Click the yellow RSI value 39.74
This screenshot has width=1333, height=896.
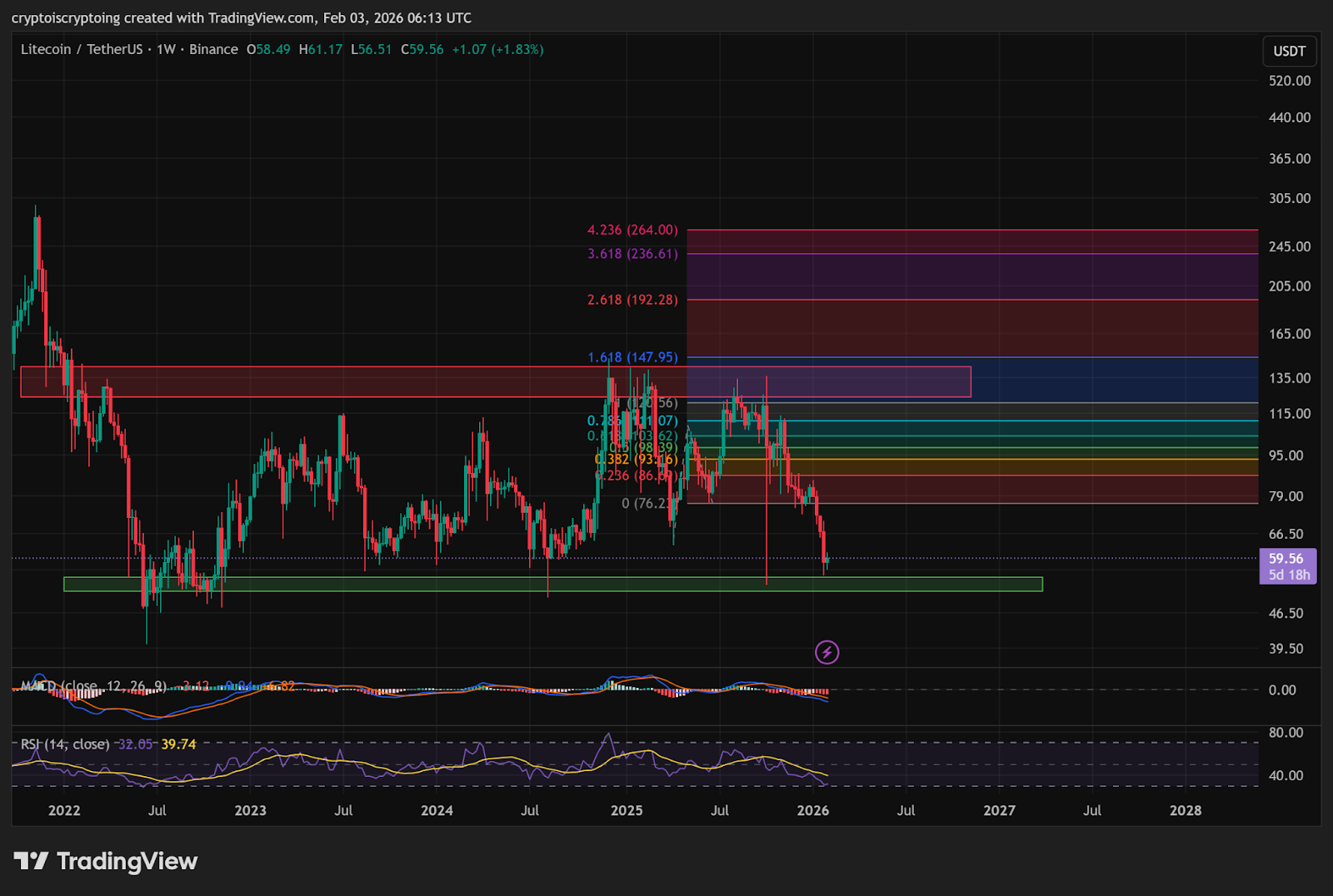178,744
